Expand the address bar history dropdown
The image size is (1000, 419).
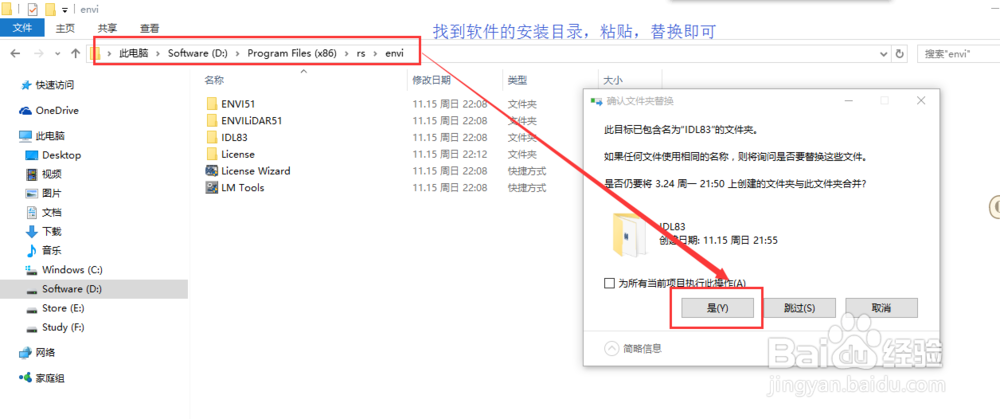pyautogui.click(x=883, y=54)
